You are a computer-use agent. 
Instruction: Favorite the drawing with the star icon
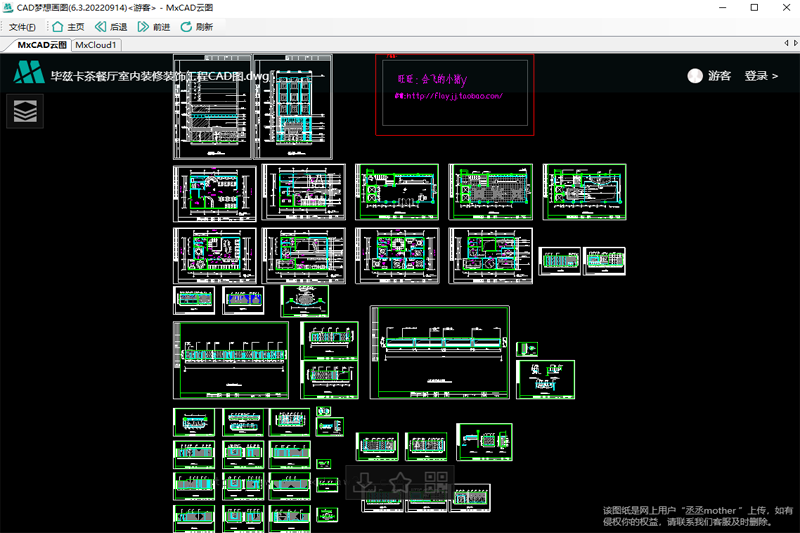(x=400, y=481)
